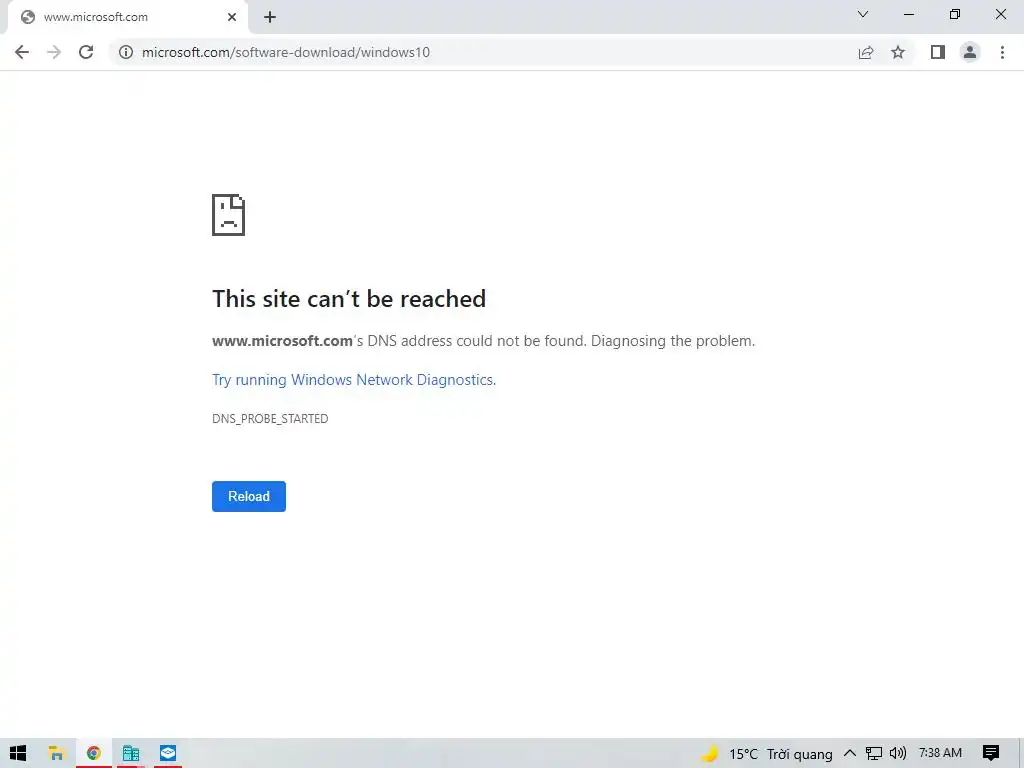Open a new tab with the plus button
1024x768 pixels.
pyautogui.click(x=270, y=17)
